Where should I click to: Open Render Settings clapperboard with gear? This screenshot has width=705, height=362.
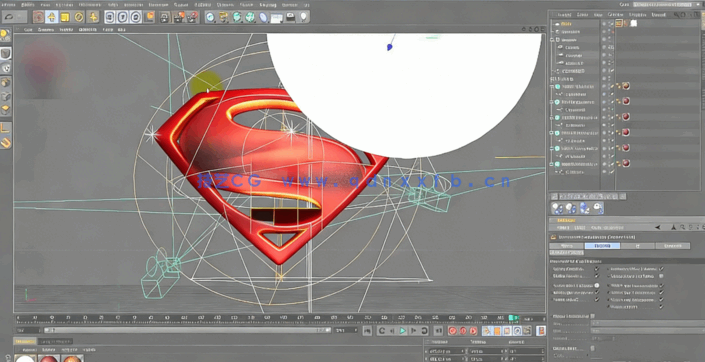[x=192, y=17]
